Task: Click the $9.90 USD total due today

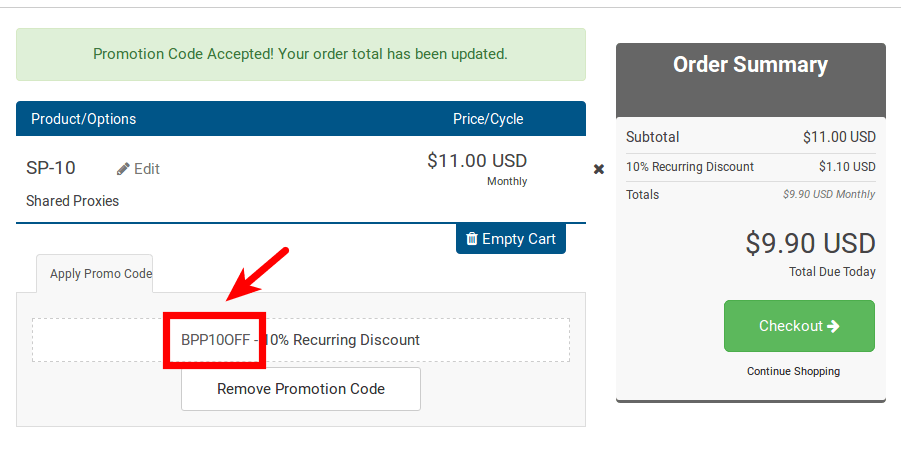Action: [810, 243]
